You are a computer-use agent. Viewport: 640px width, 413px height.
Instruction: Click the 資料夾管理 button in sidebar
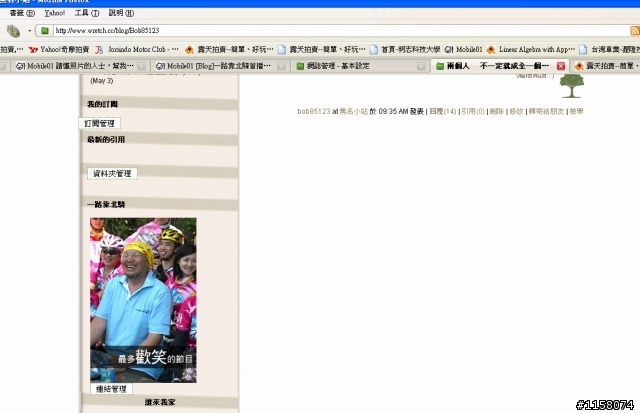point(112,173)
